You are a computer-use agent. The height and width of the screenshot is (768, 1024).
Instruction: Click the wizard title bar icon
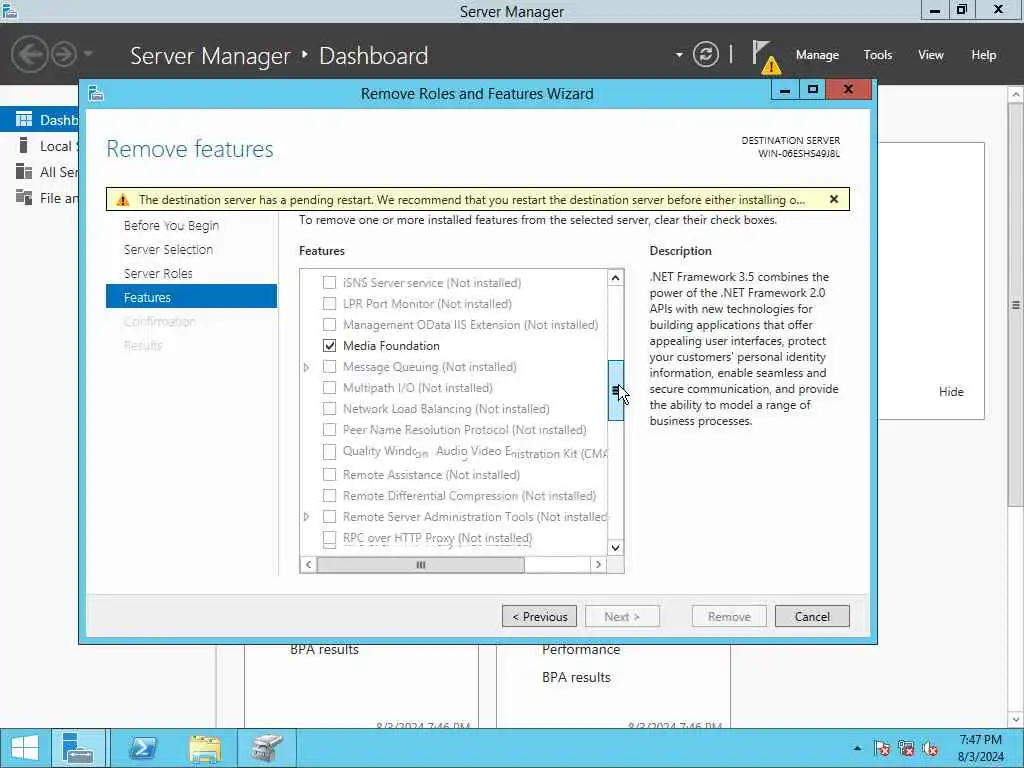(x=96, y=93)
